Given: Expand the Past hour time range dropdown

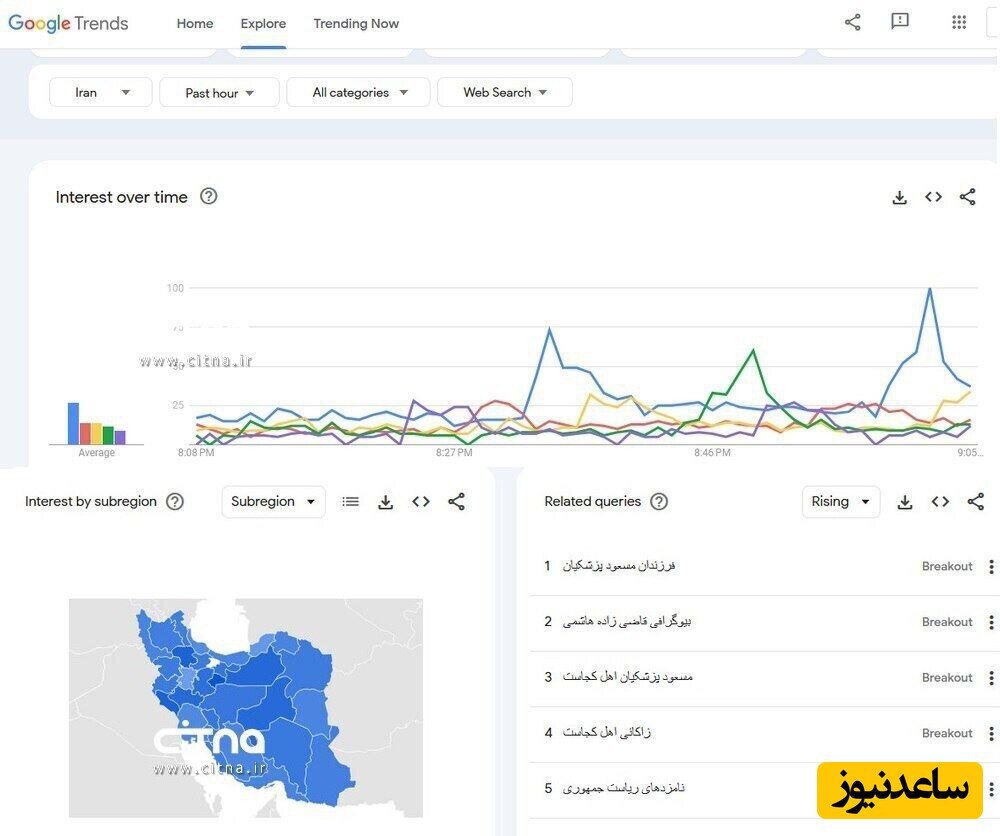Looking at the screenshot, I should [220, 93].
